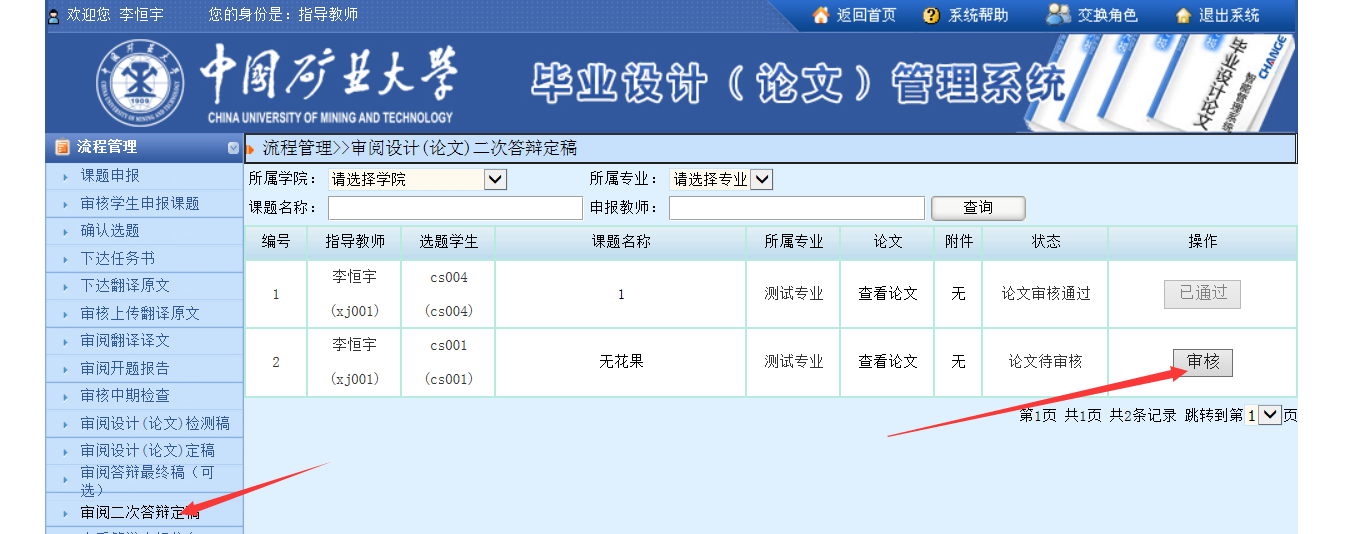Click 审核 button for 无花果 row

[1203, 362]
